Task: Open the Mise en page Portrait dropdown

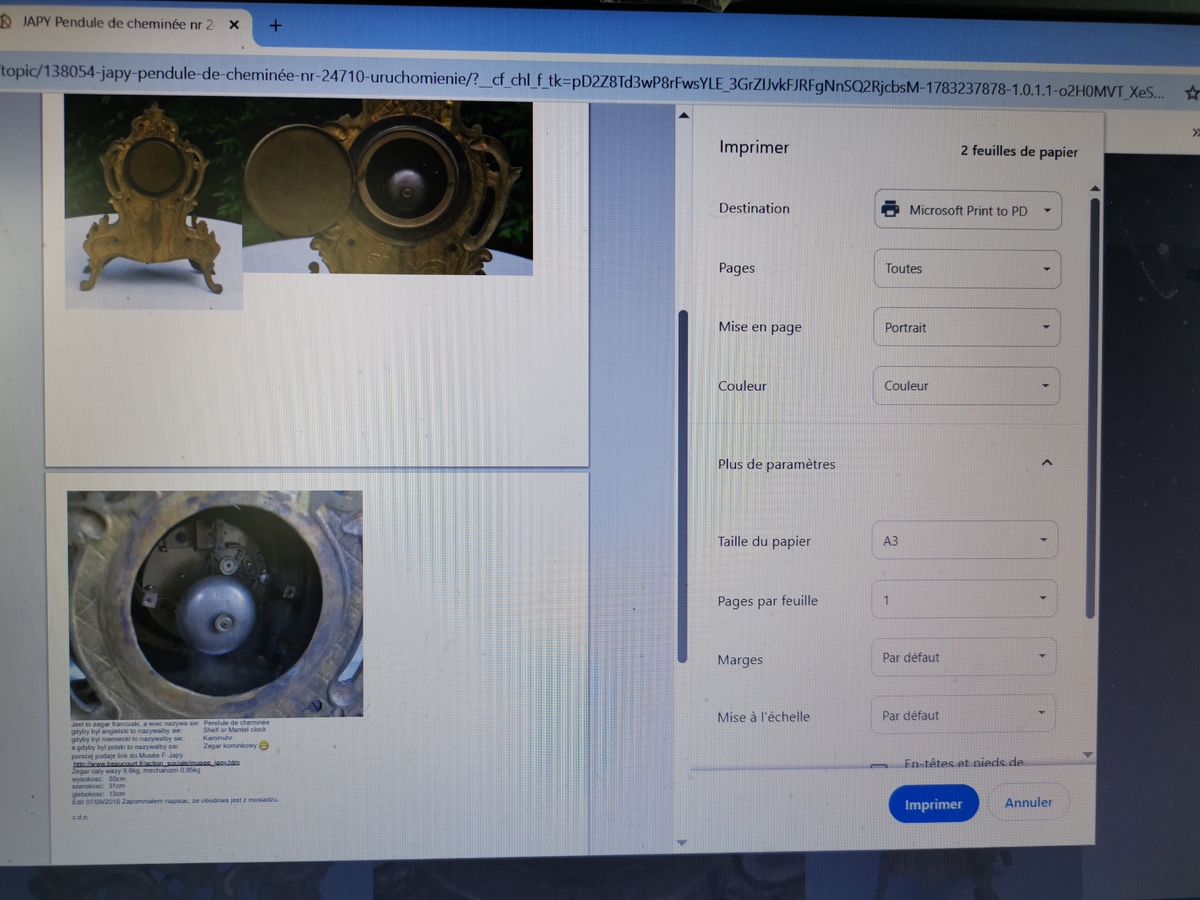Action: (966, 327)
